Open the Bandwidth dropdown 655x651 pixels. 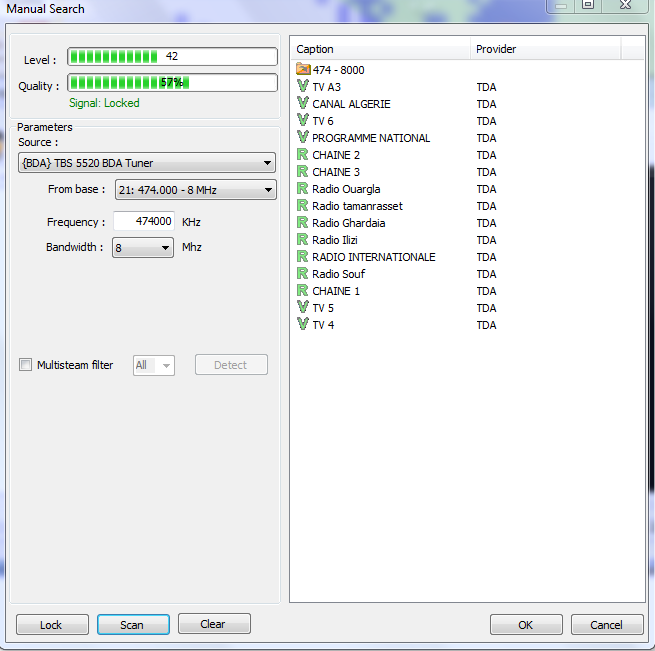[143, 247]
